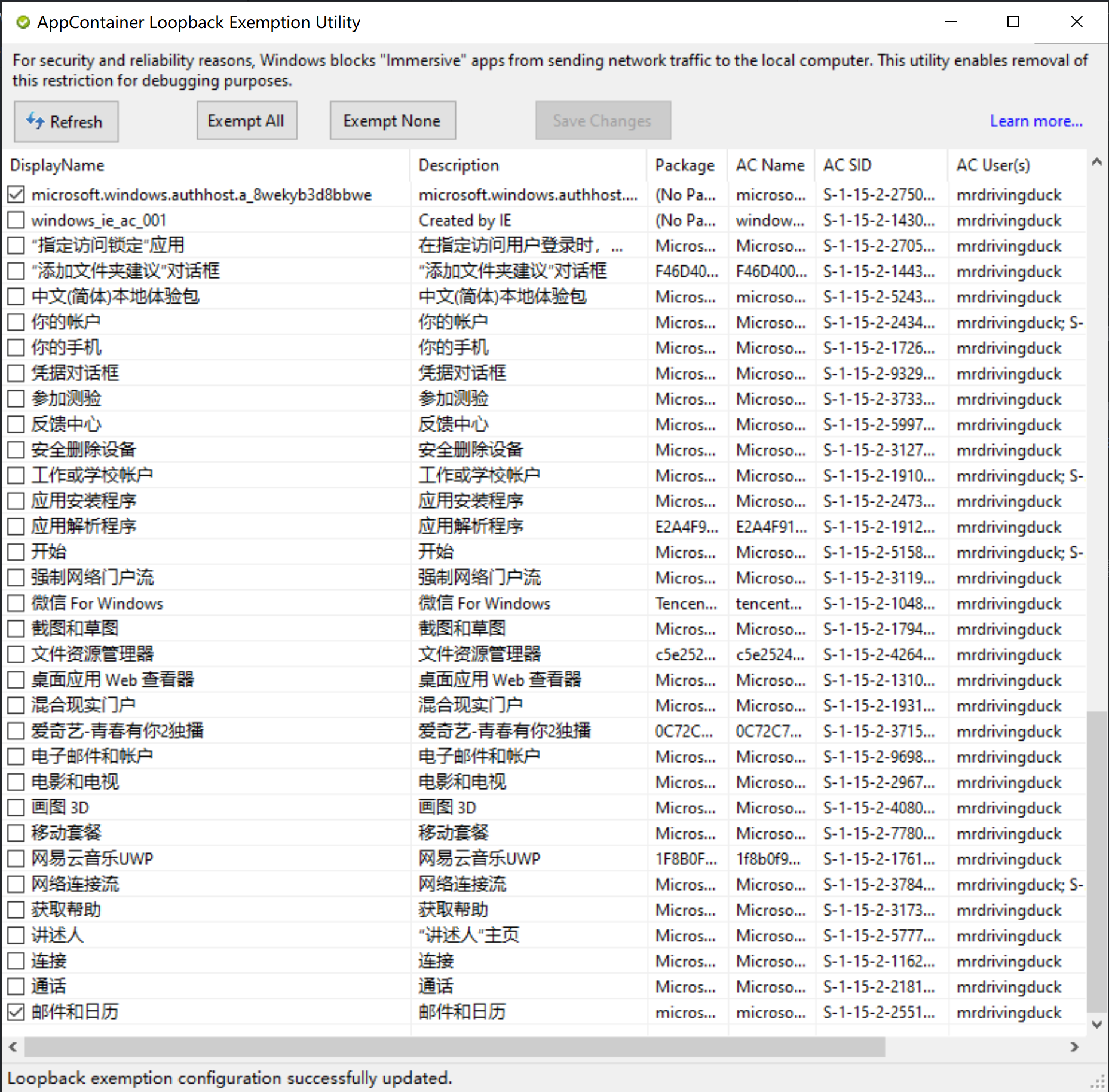Check the 电子邮件和帐户 checkbox
This screenshot has height=1092, width=1109.
point(16,757)
